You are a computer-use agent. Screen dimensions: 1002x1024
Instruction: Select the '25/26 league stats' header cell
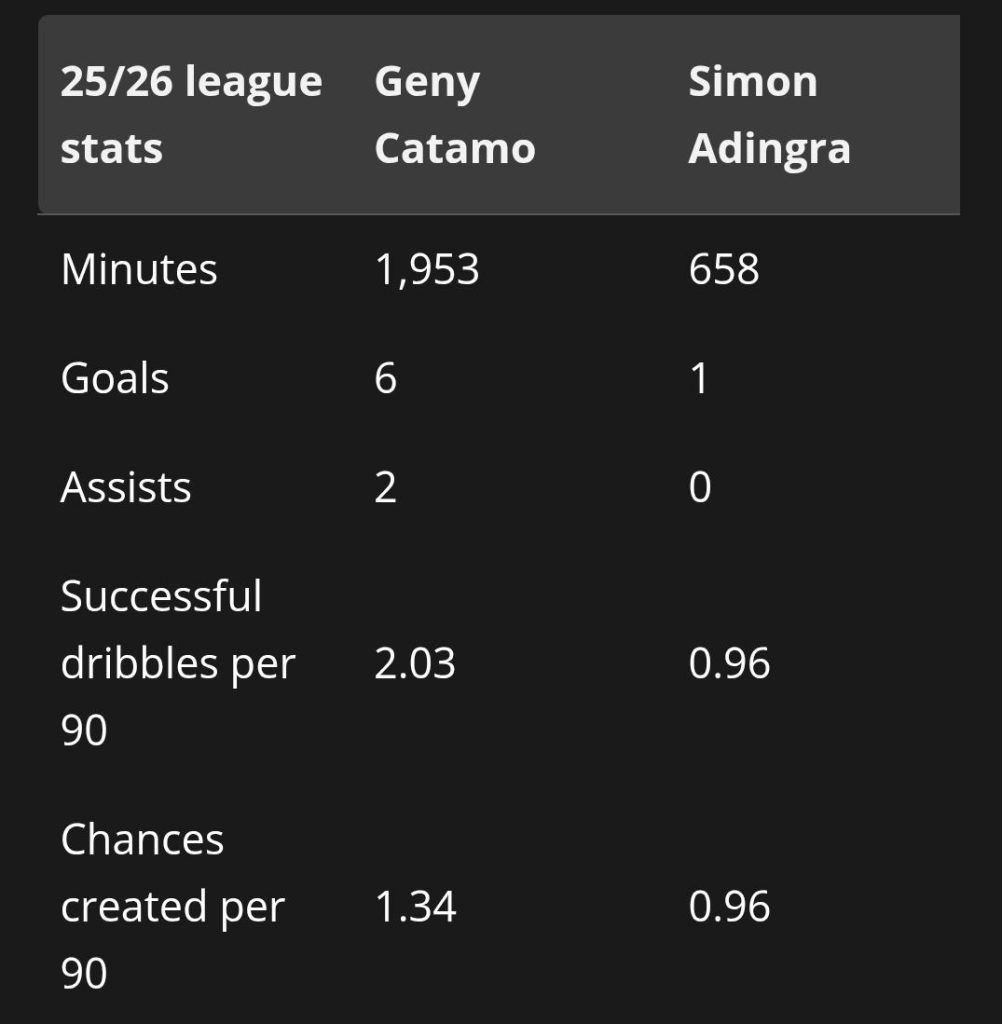[x=191, y=115]
